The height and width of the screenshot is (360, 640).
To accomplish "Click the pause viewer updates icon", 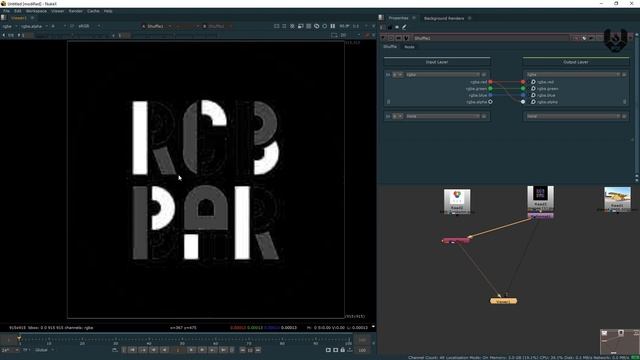I will point(333,26).
